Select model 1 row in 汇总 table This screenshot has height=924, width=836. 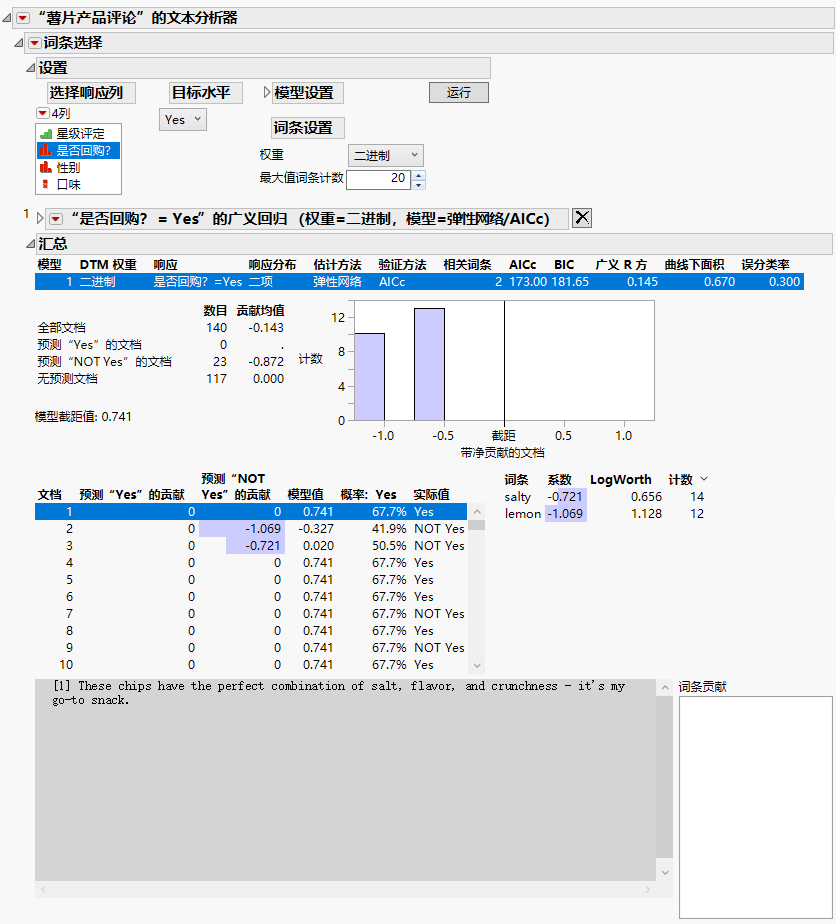pyautogui.click(x=419, y=282)
